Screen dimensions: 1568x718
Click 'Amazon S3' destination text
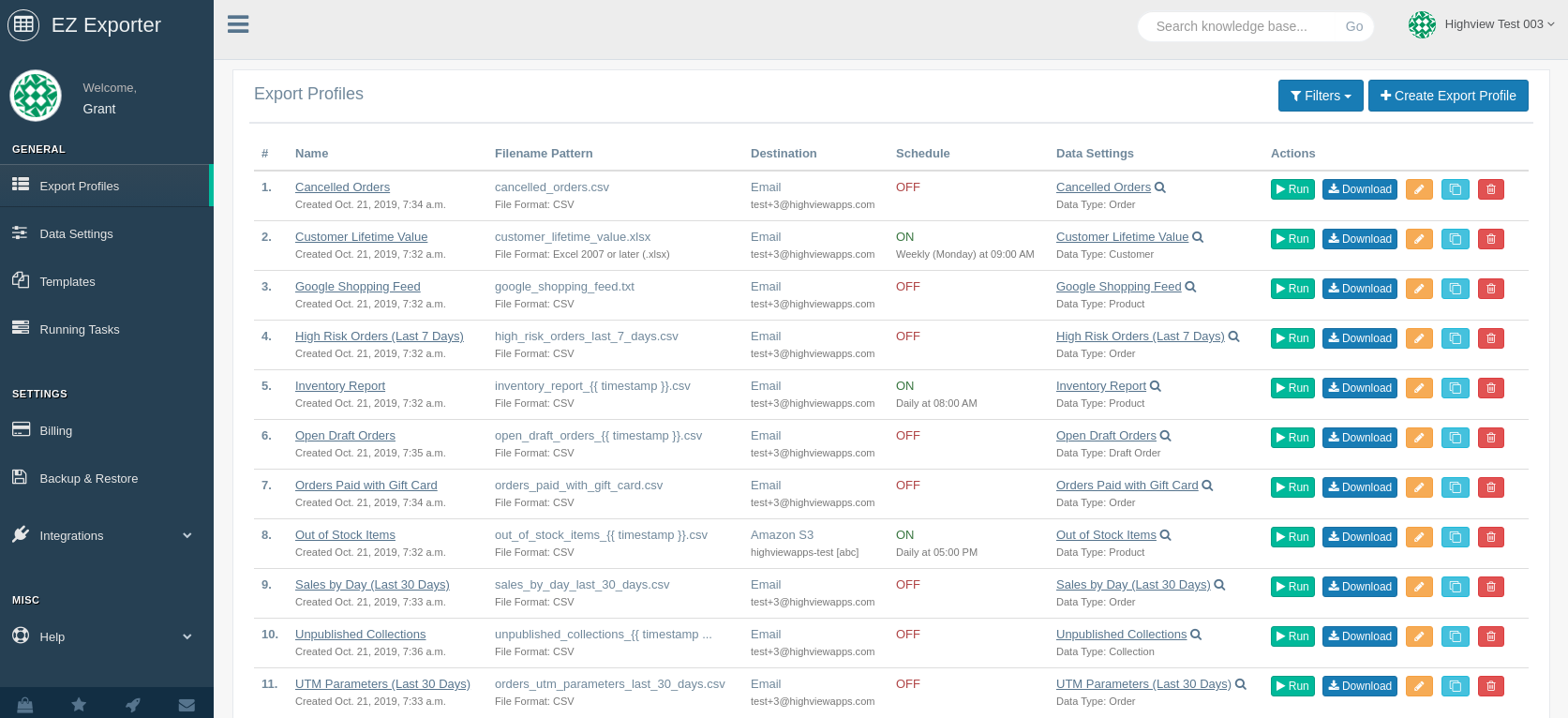click(x=782, y=535)
